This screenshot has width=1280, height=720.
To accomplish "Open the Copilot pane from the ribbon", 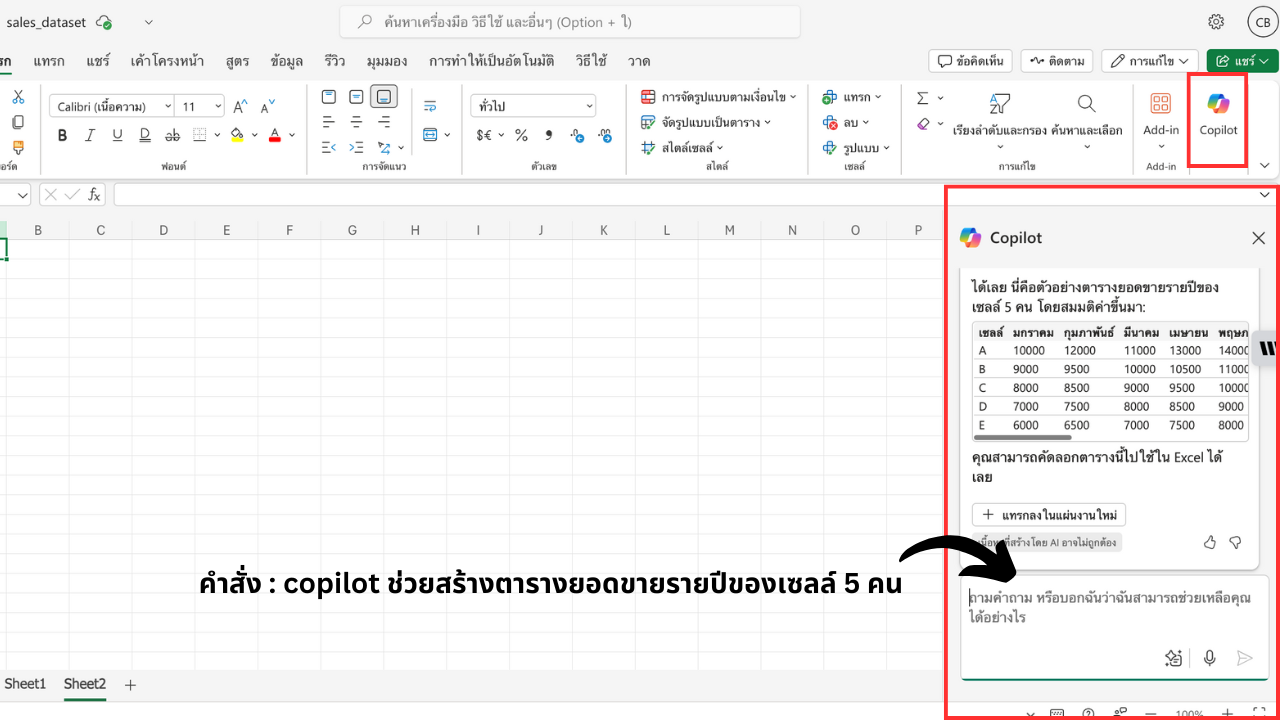I will point(1218,113).
